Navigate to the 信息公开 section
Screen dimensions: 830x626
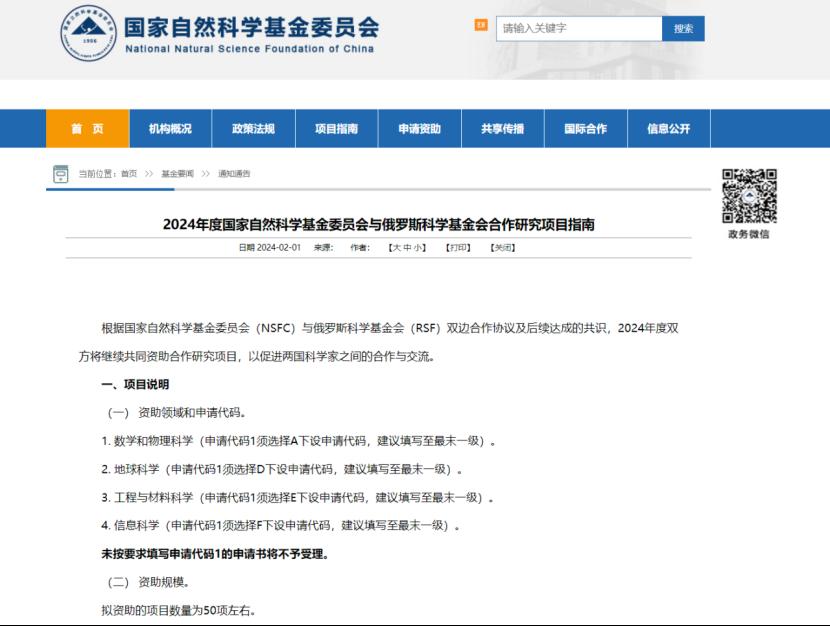(668, 129)
